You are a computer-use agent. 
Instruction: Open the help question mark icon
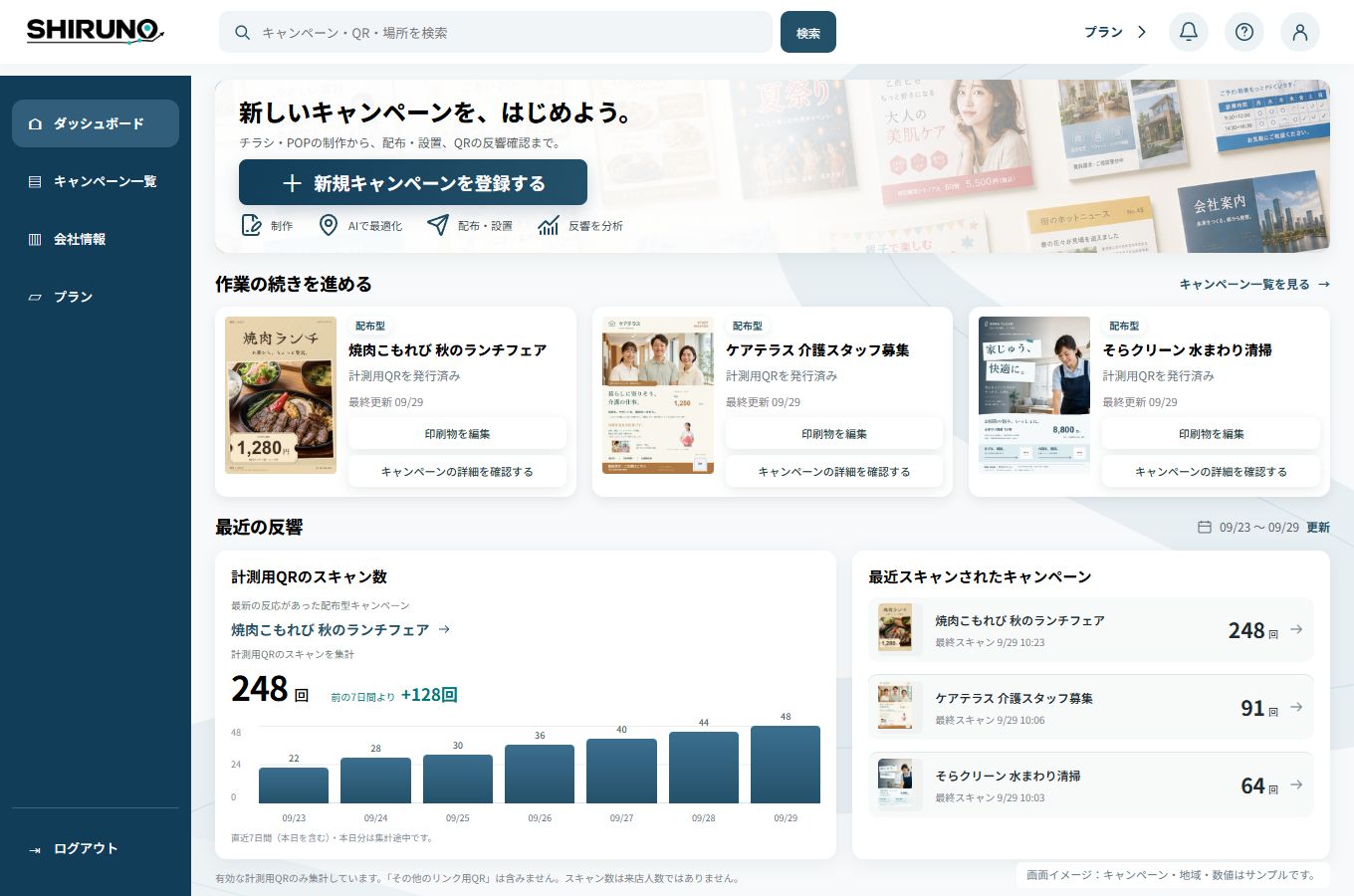[x=1244, y=32]
